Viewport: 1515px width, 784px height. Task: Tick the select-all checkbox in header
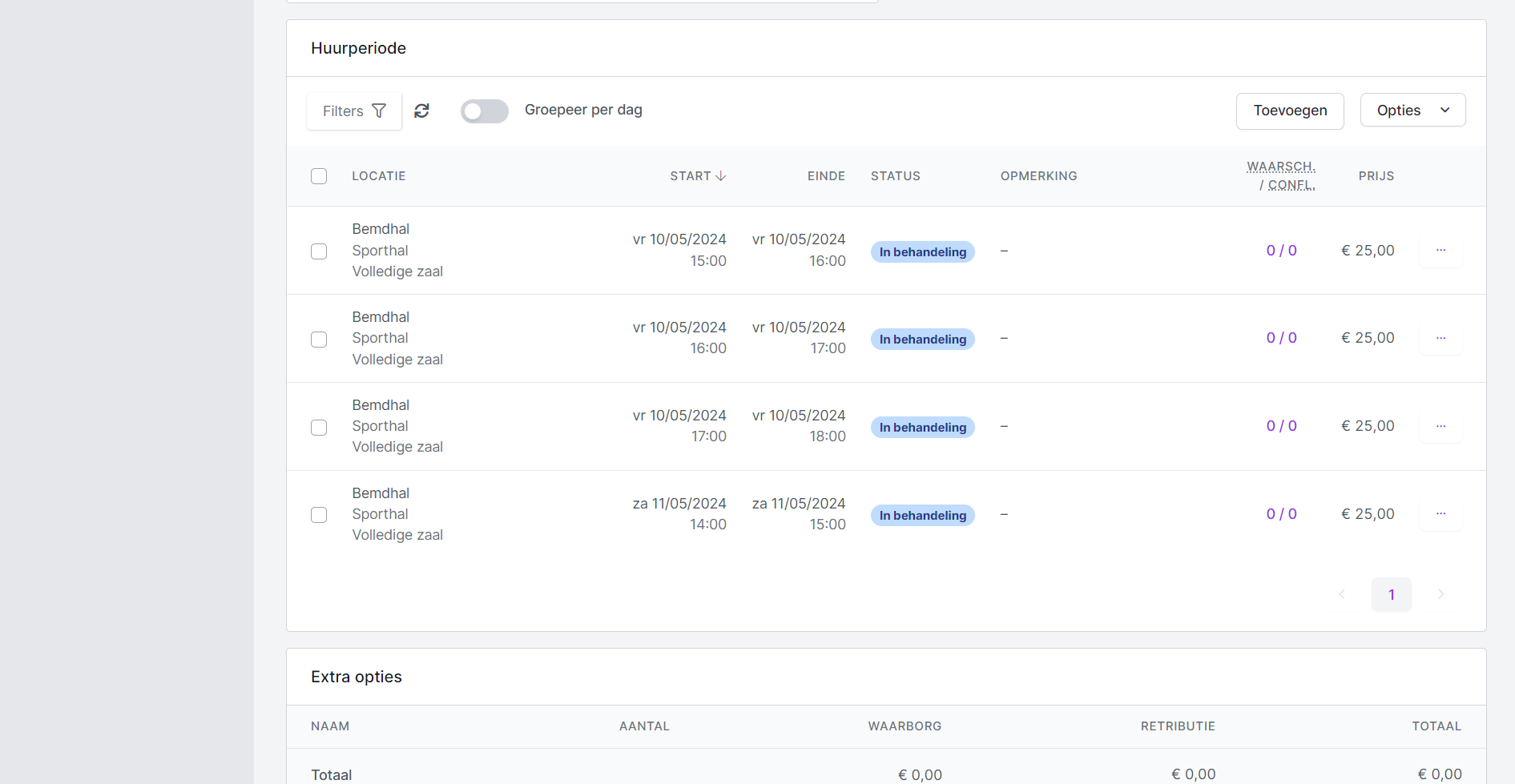[x=319, y=176]
